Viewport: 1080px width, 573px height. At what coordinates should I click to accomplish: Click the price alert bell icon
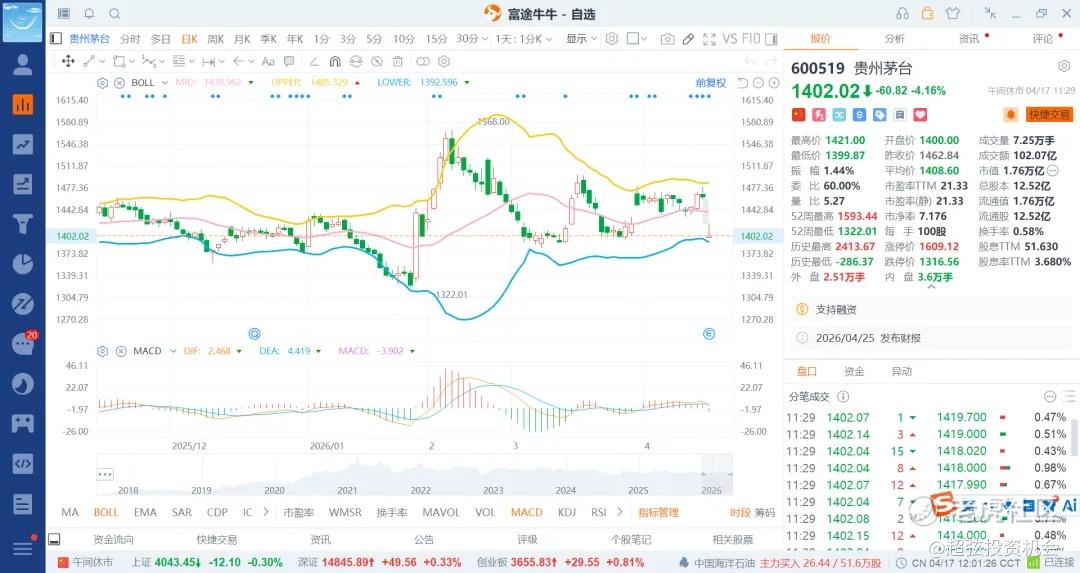coord(1010,115)
